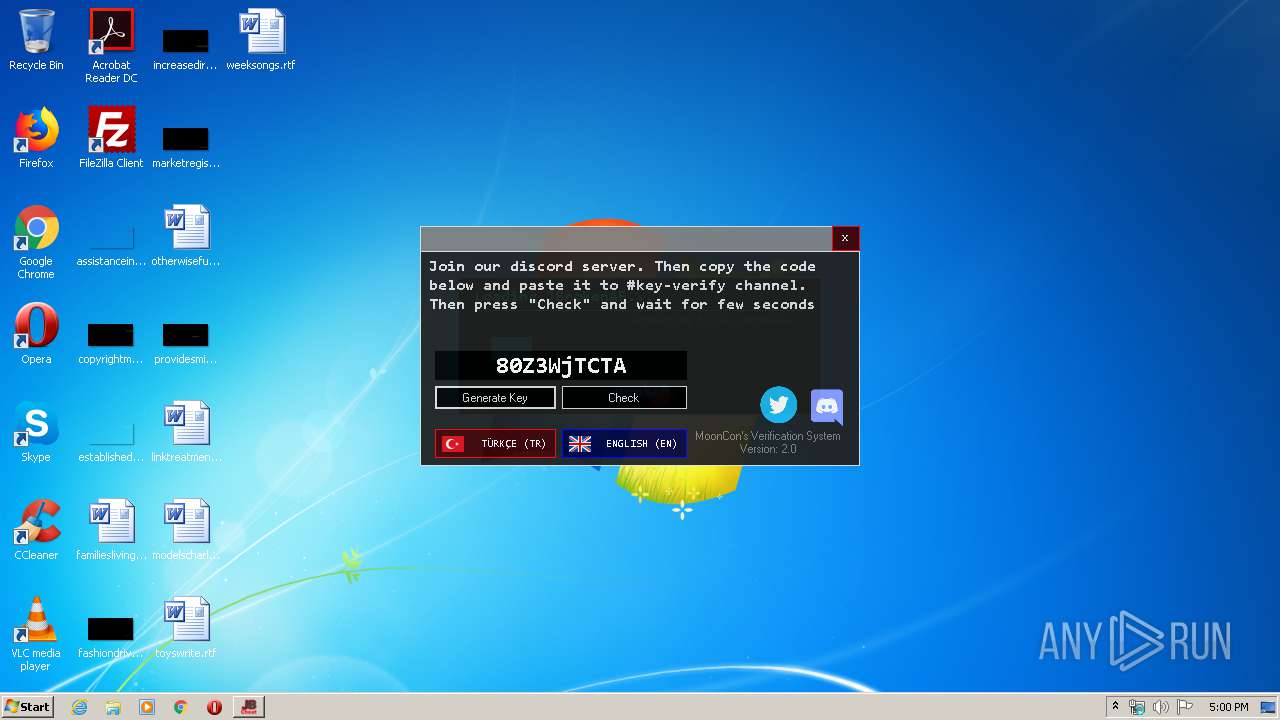Screen dimensions: 1280x720
Task: Open Windows Media Player taskbar icon
Action: pyautogui.click(x=147, y=707)
